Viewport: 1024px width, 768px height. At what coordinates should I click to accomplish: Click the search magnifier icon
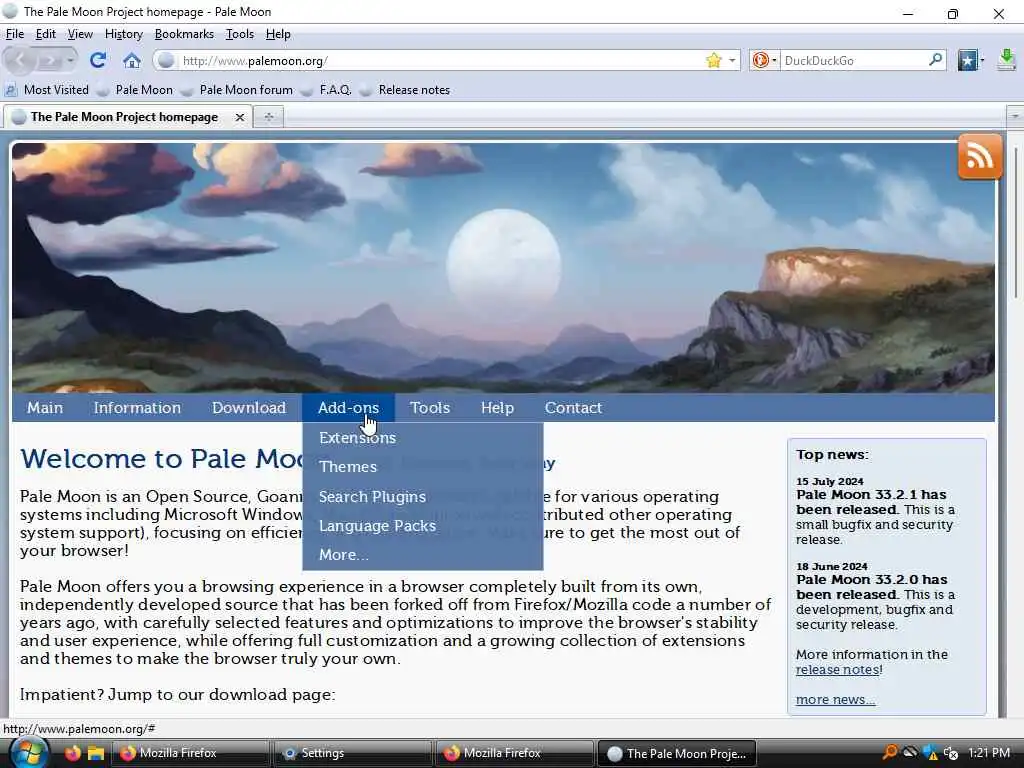tap(935, 59)
